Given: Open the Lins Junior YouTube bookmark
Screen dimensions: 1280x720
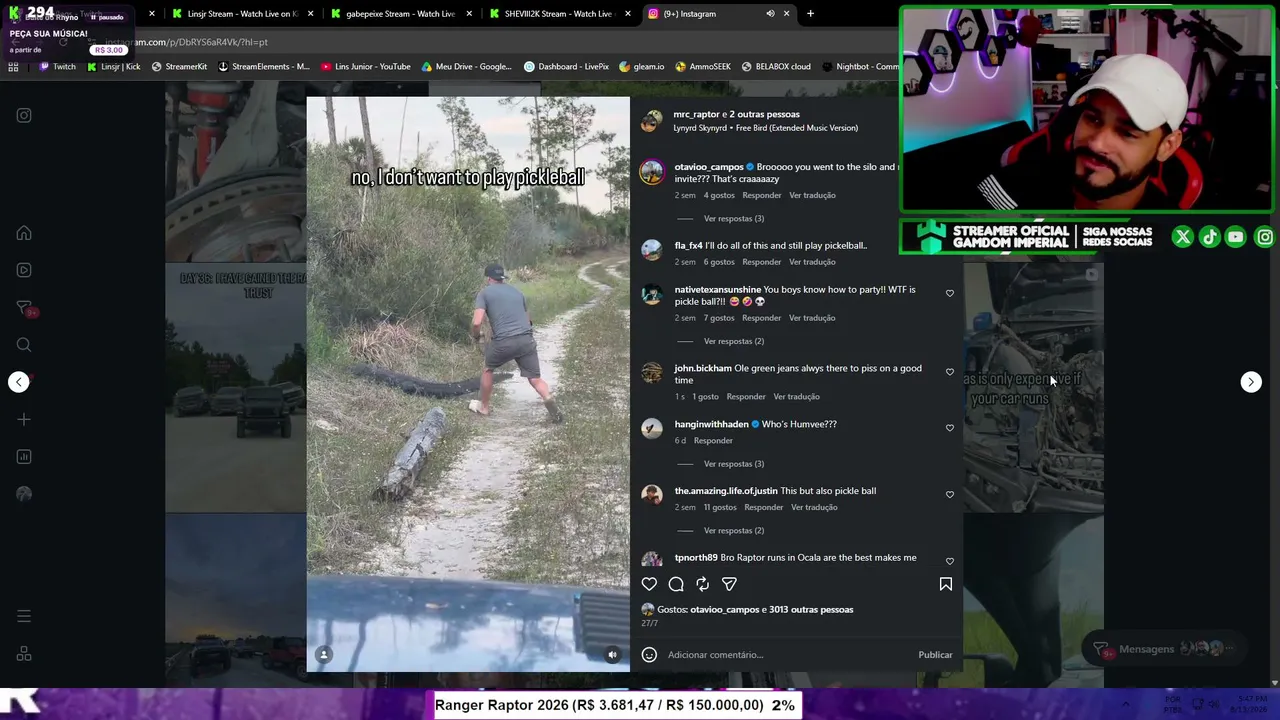Looking at the screenshot, I should coord(366,67).
